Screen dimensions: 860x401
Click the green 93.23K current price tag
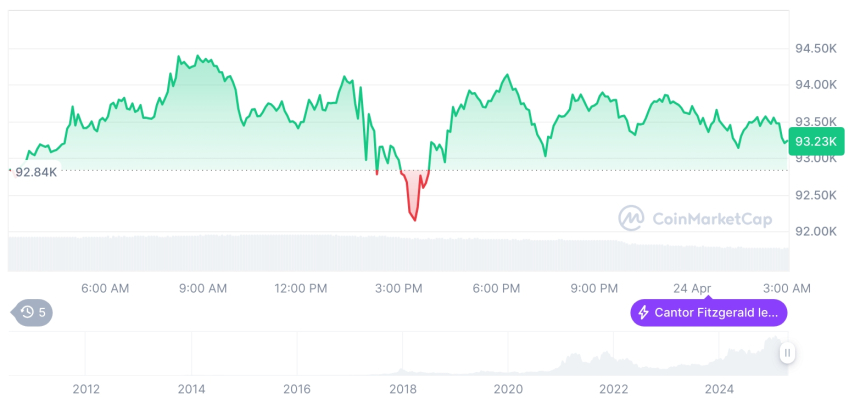click(816, 142)
